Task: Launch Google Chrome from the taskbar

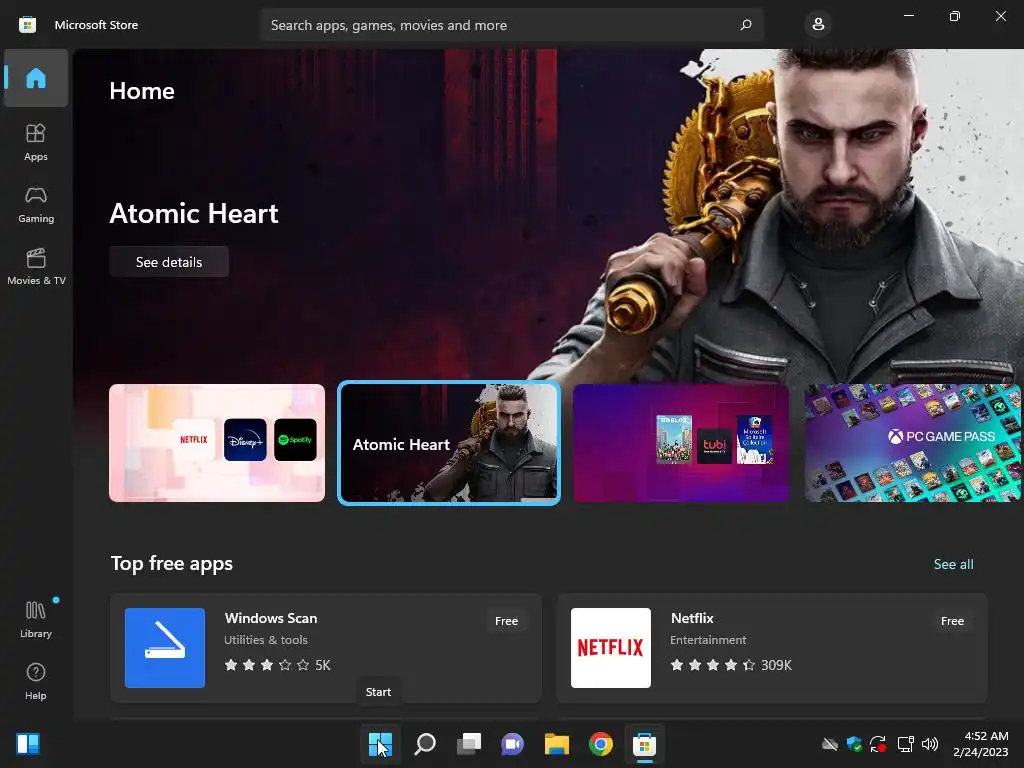Action: (x=601, y=744)
